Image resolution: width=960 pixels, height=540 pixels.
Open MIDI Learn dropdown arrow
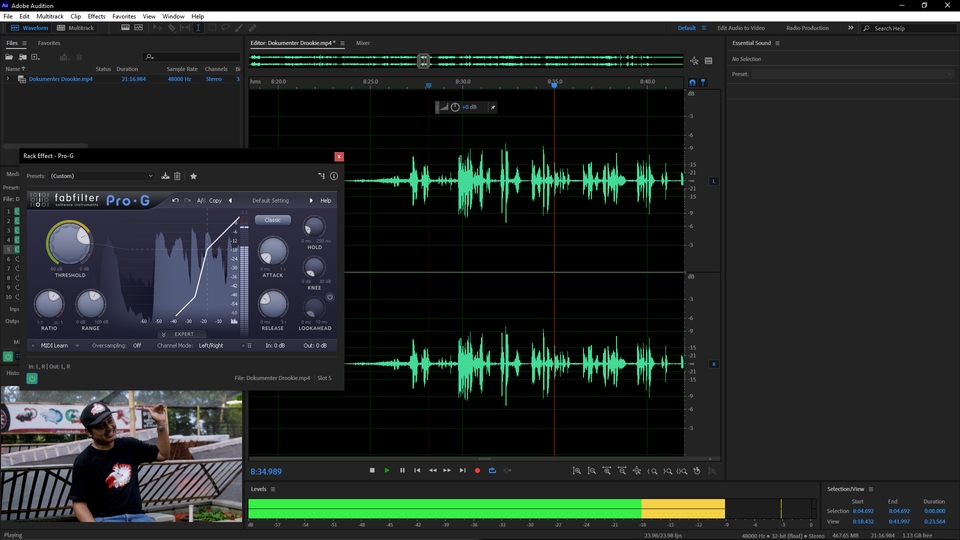tap(77, 345)
